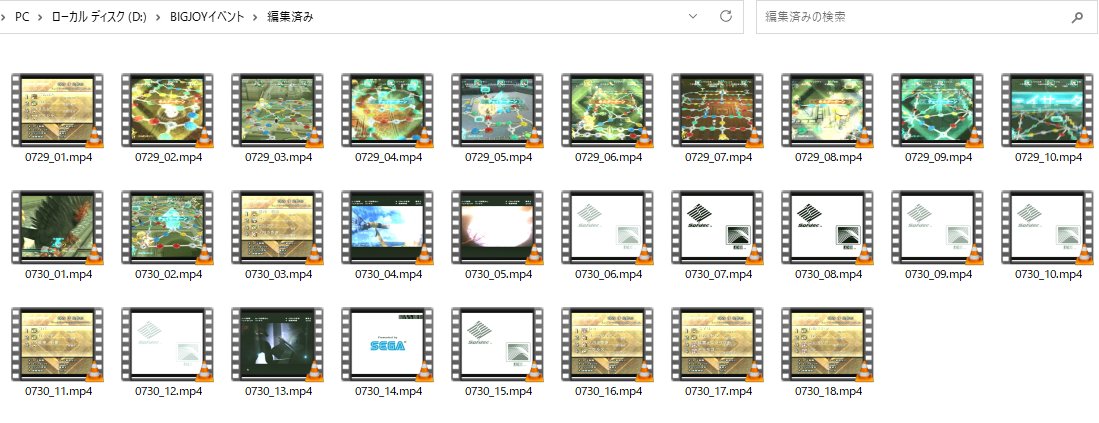1099x423 pixels.
Task: Select the 0730_14.mp4 SEGA video thumbnail
Action: tap(388, 345)
